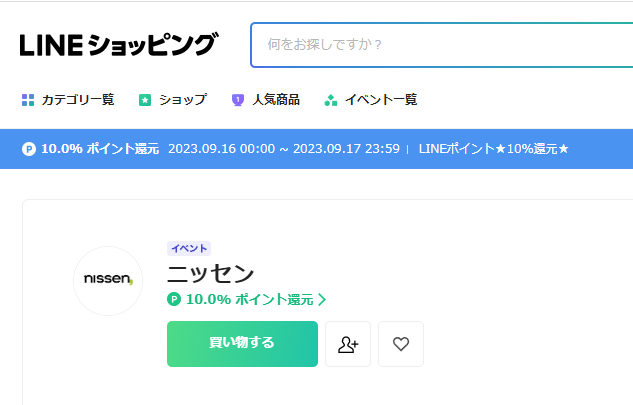
Task: Open the green 10.0% ポイント還元 details link
Action: [x=247, y=299]
